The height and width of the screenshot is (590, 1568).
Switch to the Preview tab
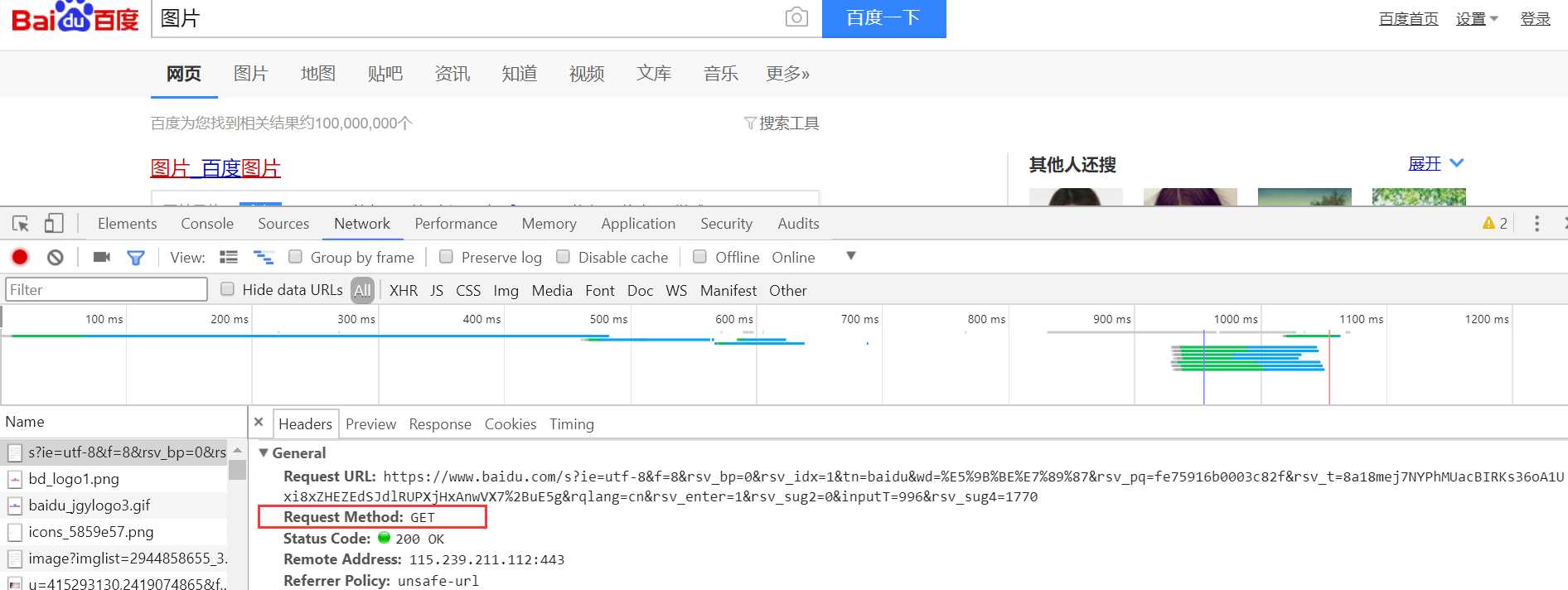tap(370, 424)
